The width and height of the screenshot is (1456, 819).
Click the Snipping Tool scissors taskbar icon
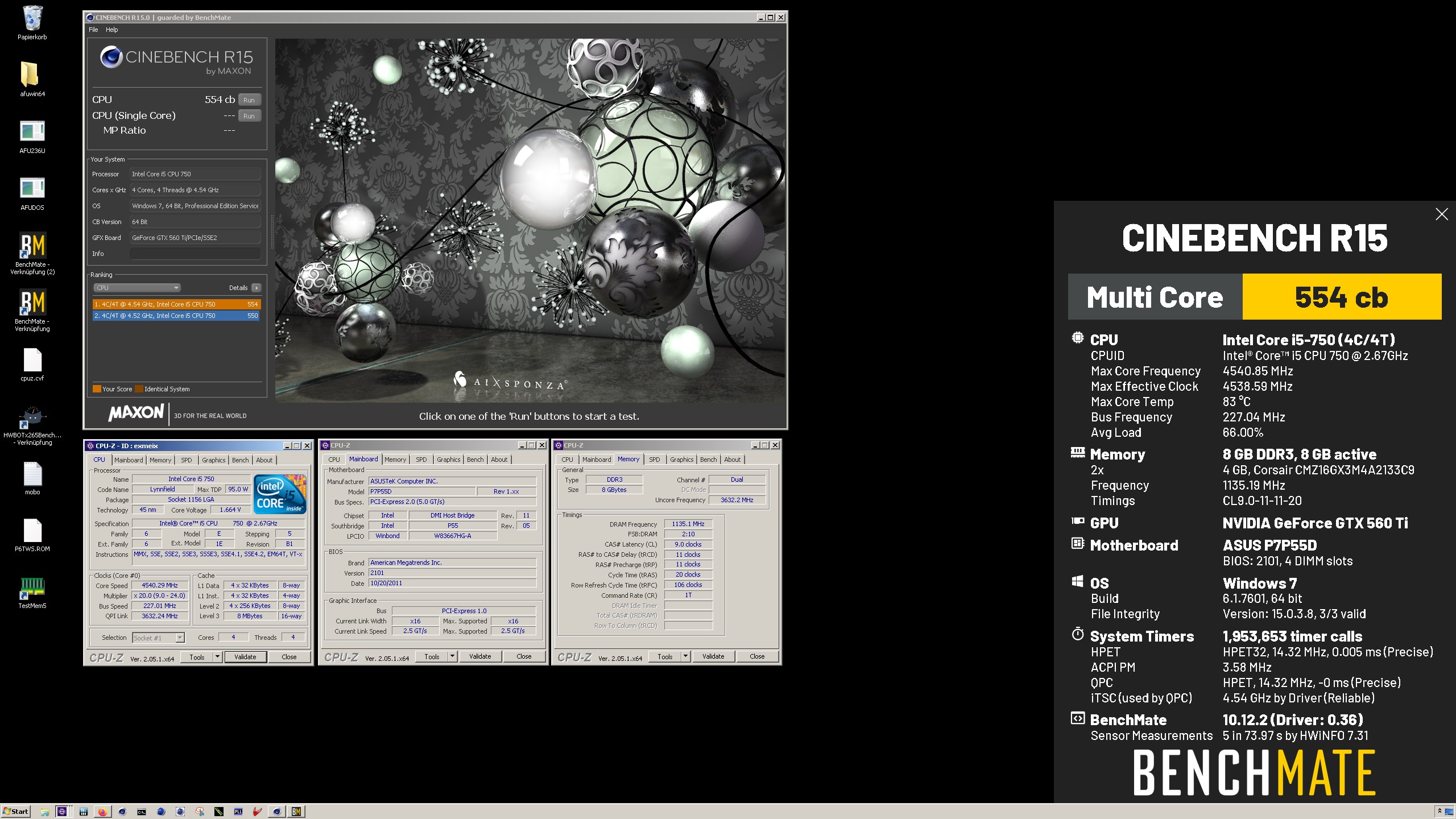(x=200, y=812)
